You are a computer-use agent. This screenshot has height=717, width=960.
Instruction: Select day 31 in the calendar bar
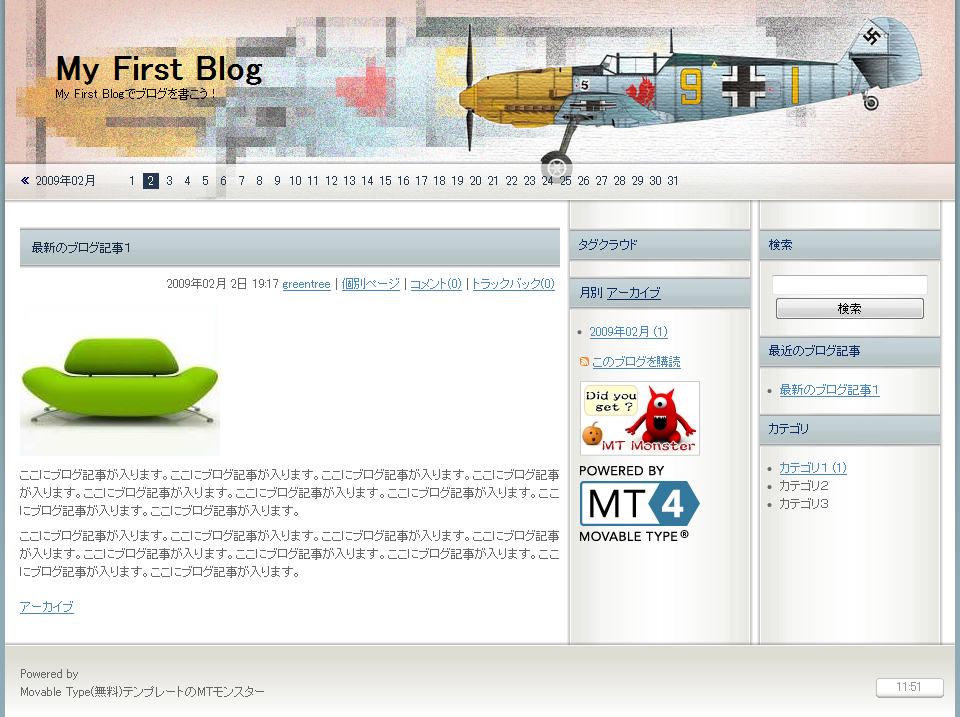click(x=673, y=181)
